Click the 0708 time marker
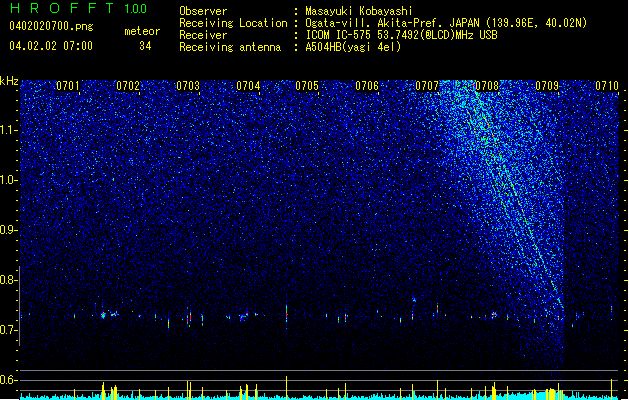This screenshot has width=629, height=400. click(487, 86)
